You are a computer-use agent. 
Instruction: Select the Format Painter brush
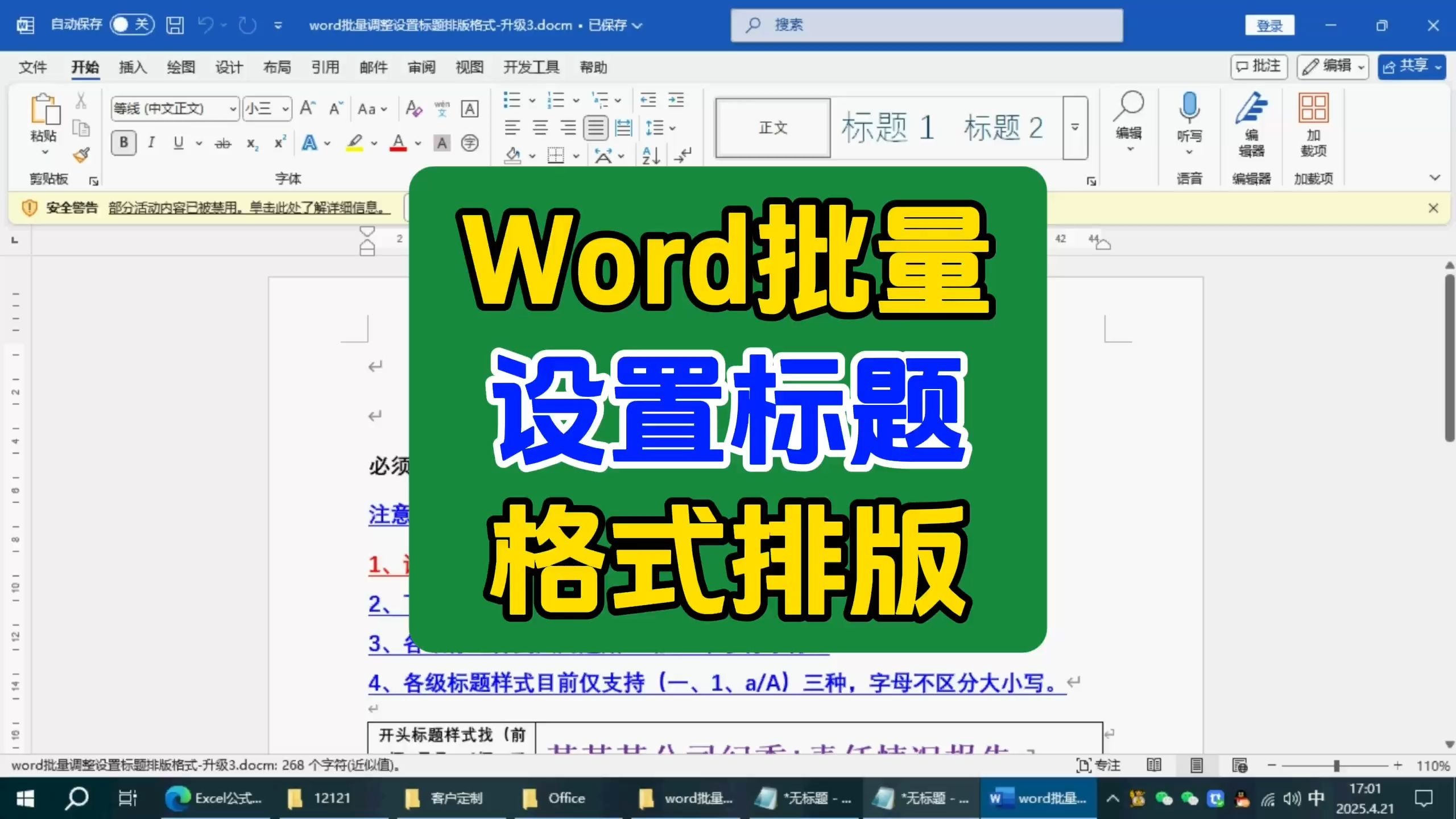coord(81,155)
